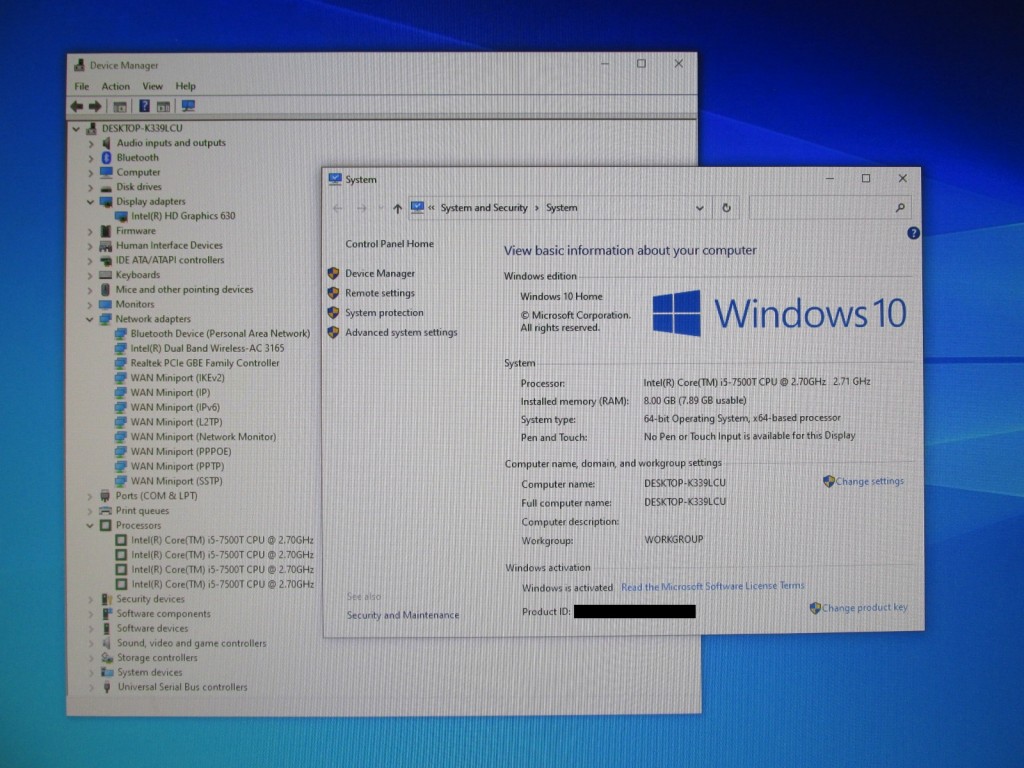The height and width of the screenshot is (768, 1024).
Task: Expand the Software components category
Action: [91, 614]
